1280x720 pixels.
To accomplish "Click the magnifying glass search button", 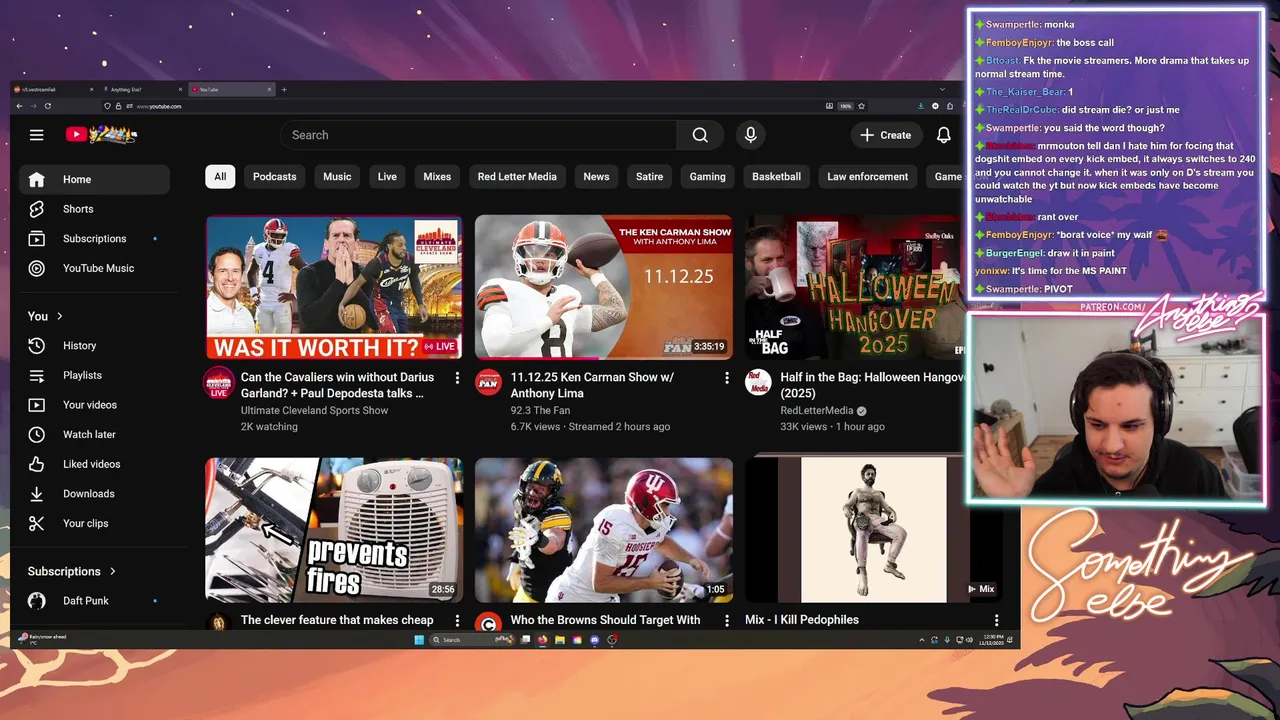I will click(x=700, y=135).
